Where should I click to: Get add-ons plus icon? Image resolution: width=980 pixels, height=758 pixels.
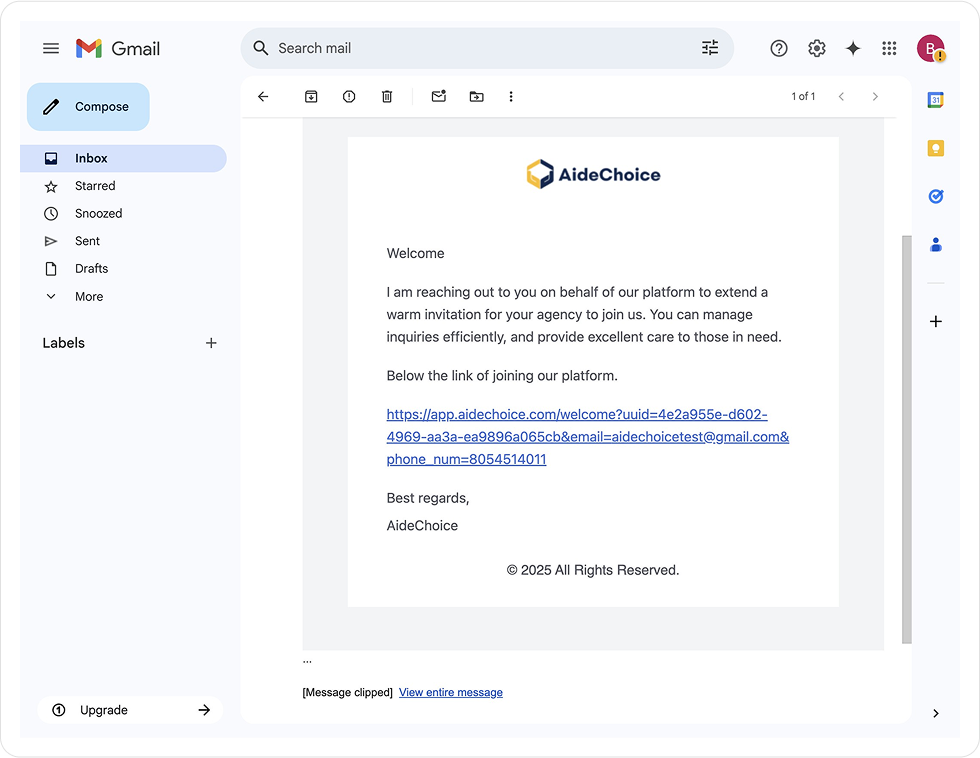click(936, 321)
